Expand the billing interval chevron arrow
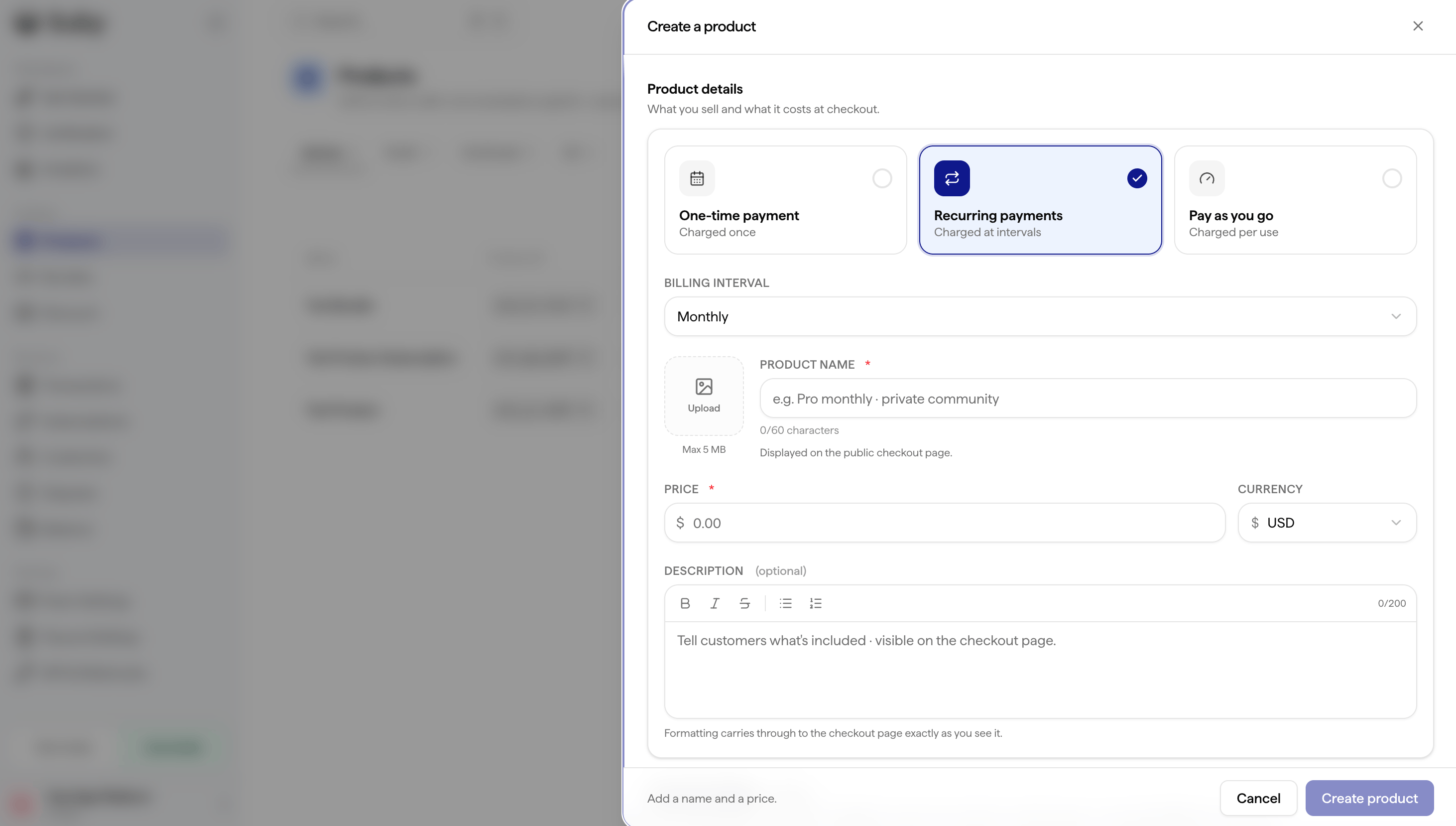Viewport: 1456px width, 826px height. point(1396,316)
